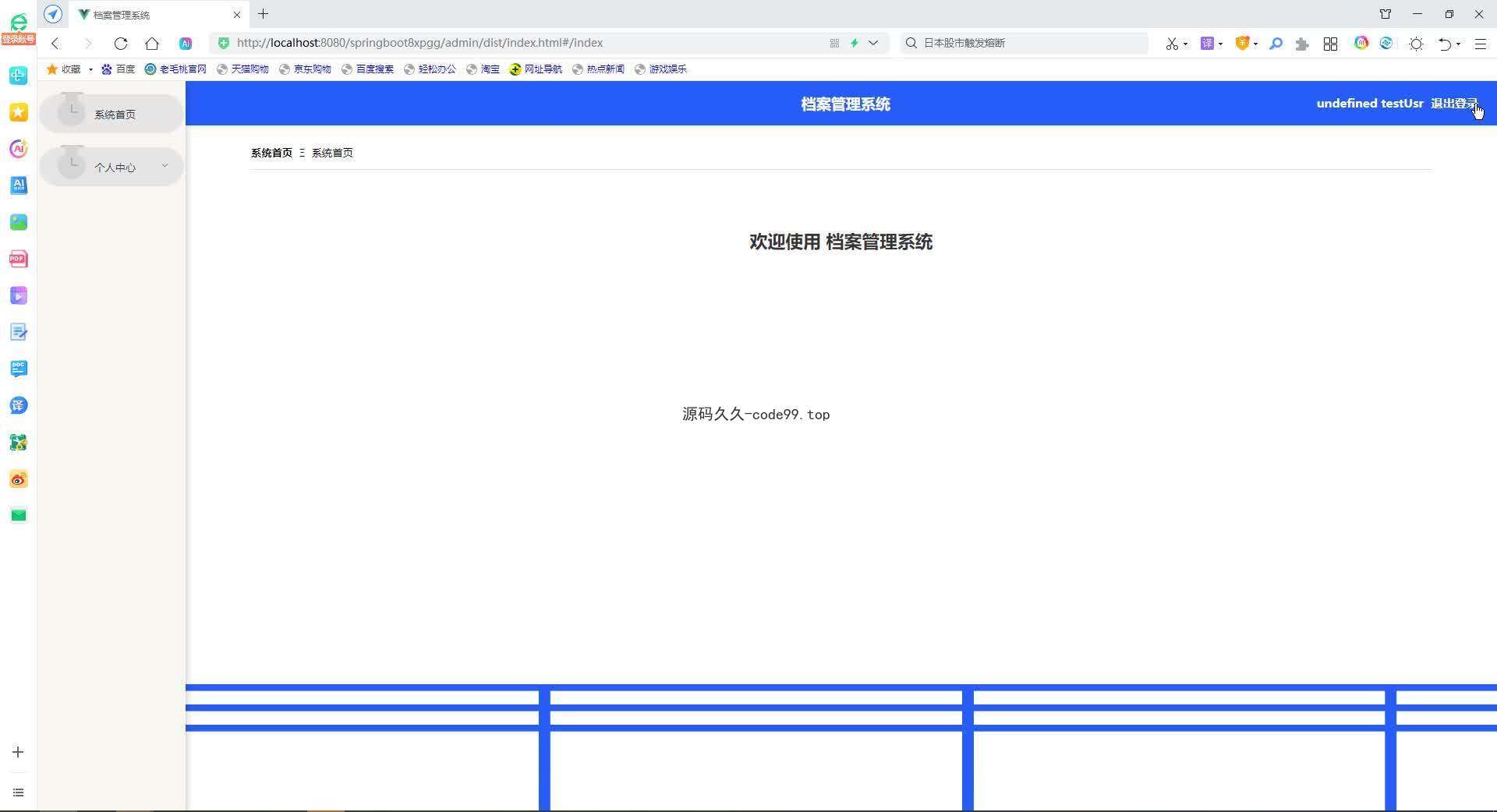
Task: Open the puzzle-piece extensions icon
Action: [1301, 44]
